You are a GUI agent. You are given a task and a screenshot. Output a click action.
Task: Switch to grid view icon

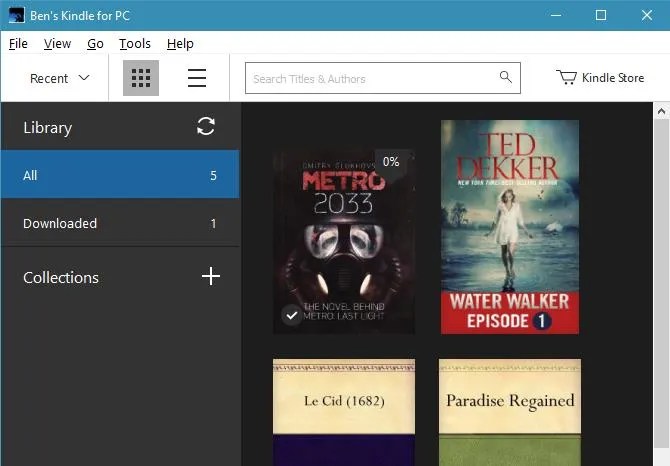tap(141, 78)
